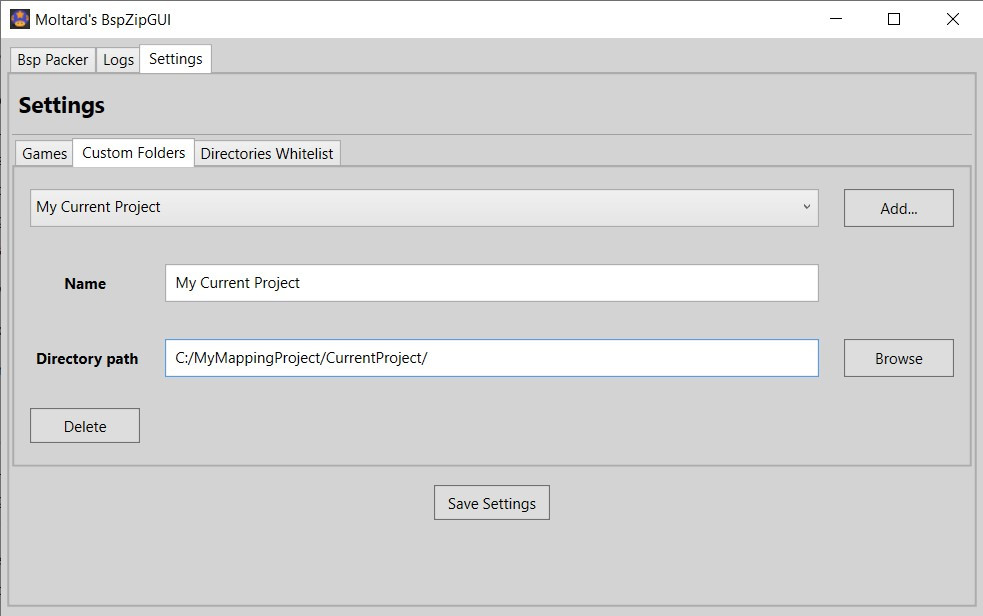Click the Name input field
983x616 pixels.
(x=490, y=283)
